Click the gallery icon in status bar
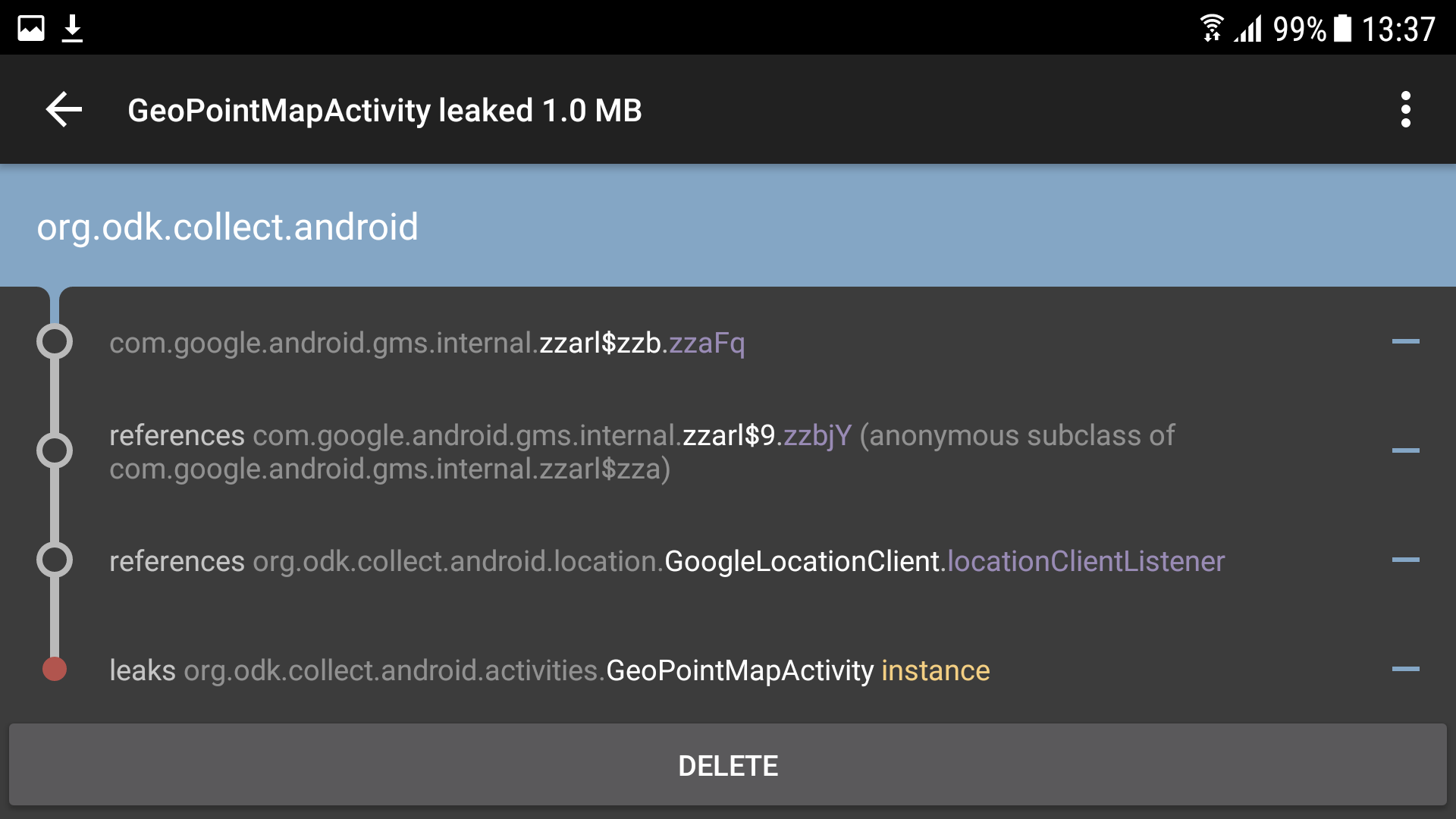This screenshot has height=819, width=1456. pos(31,27)
